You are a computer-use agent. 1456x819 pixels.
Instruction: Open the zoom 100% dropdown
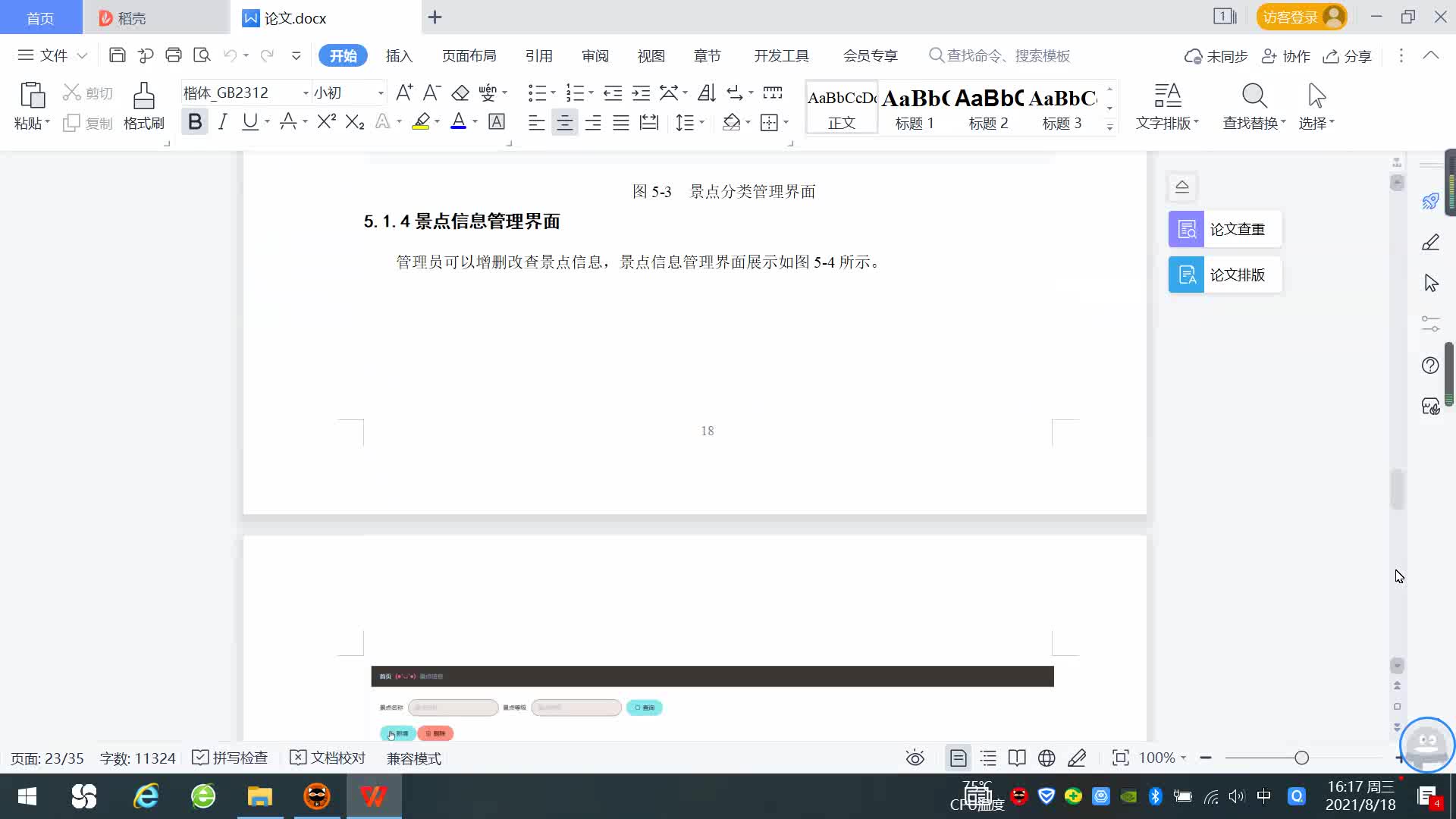pyautogui.click(x=1163, y=758)
